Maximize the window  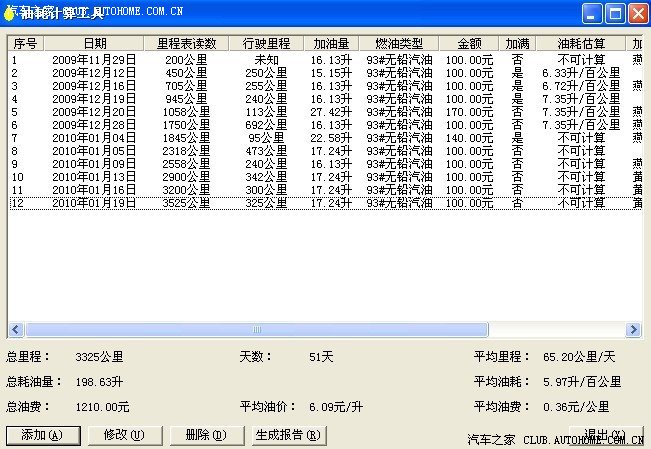[615, 13]
